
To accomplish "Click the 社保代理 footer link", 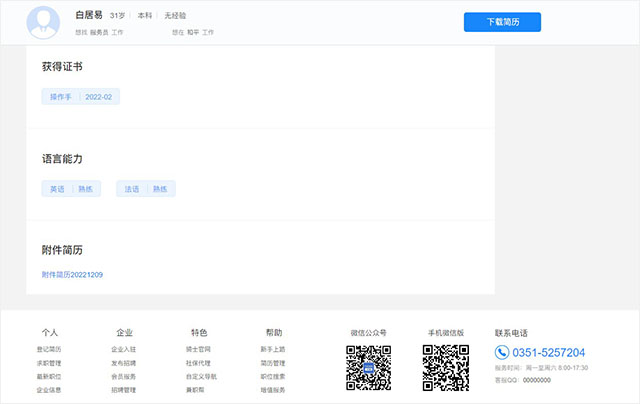I will point(198,363).
